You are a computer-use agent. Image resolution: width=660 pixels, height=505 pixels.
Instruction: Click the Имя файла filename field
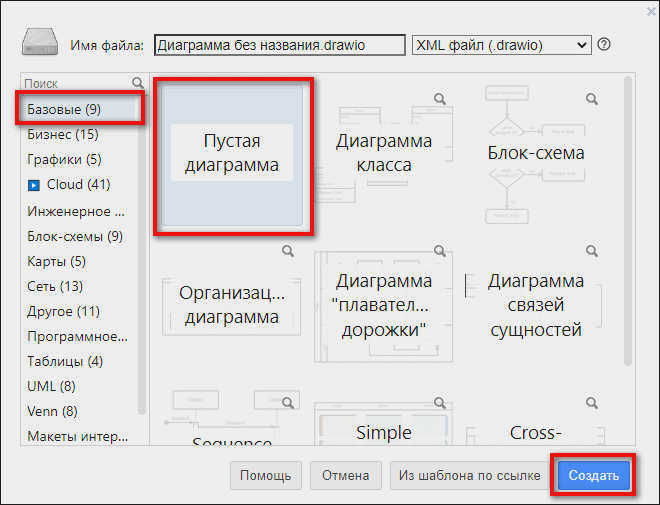[x=280, y=45]
